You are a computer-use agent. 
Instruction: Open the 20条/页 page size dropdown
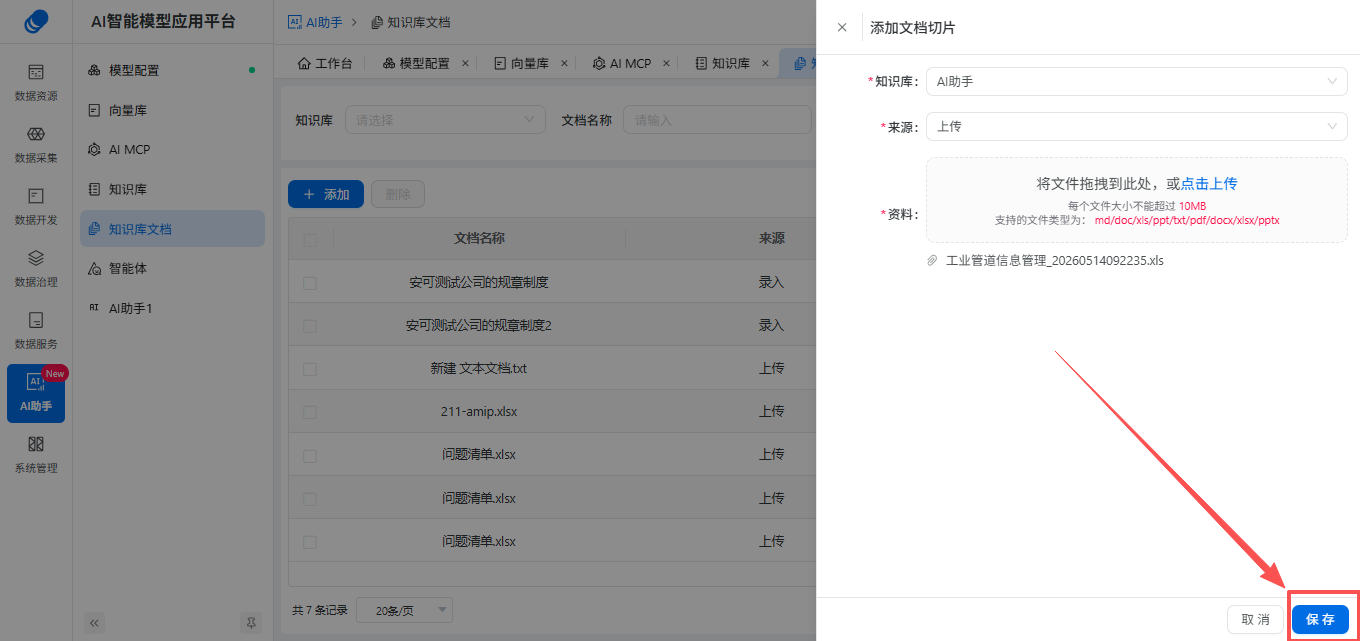404,610
